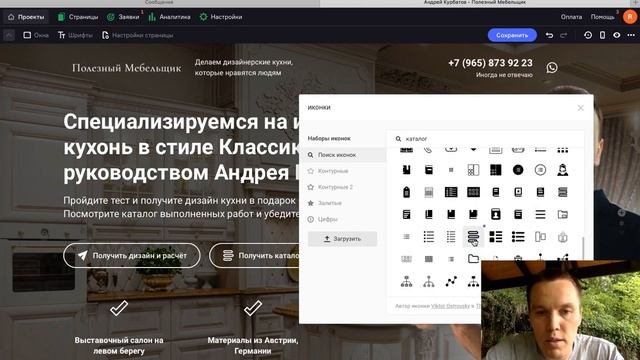Choose the bold round-bullet list icon

[518, 237]
